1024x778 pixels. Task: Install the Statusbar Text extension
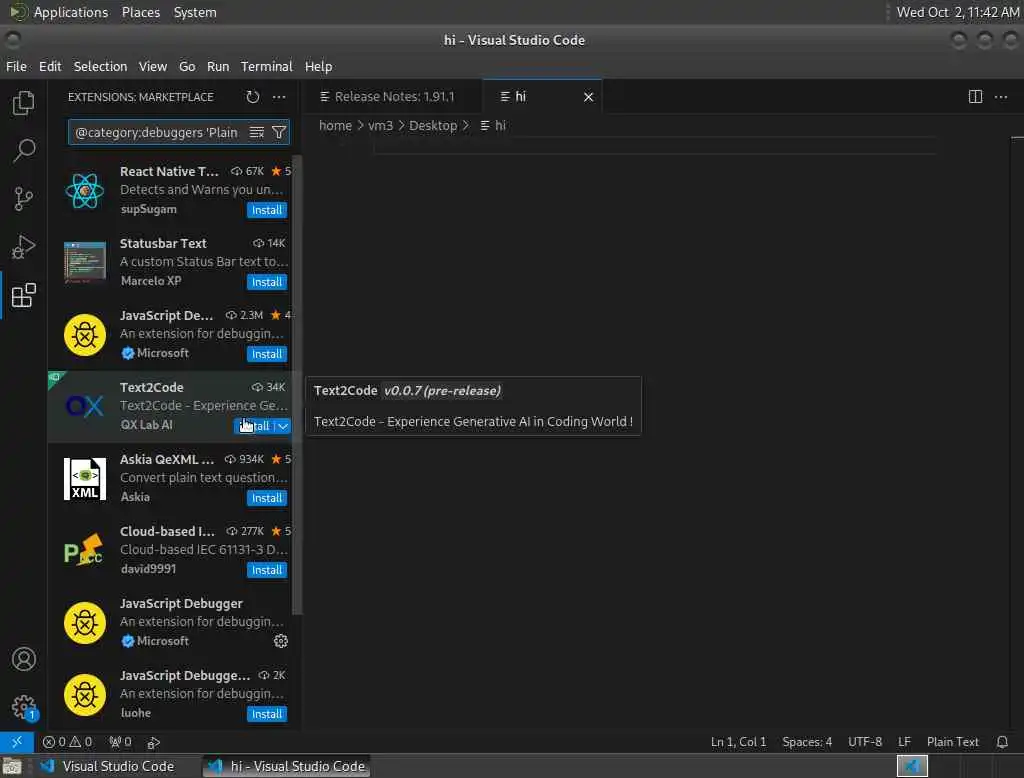[x=266, y=282]
